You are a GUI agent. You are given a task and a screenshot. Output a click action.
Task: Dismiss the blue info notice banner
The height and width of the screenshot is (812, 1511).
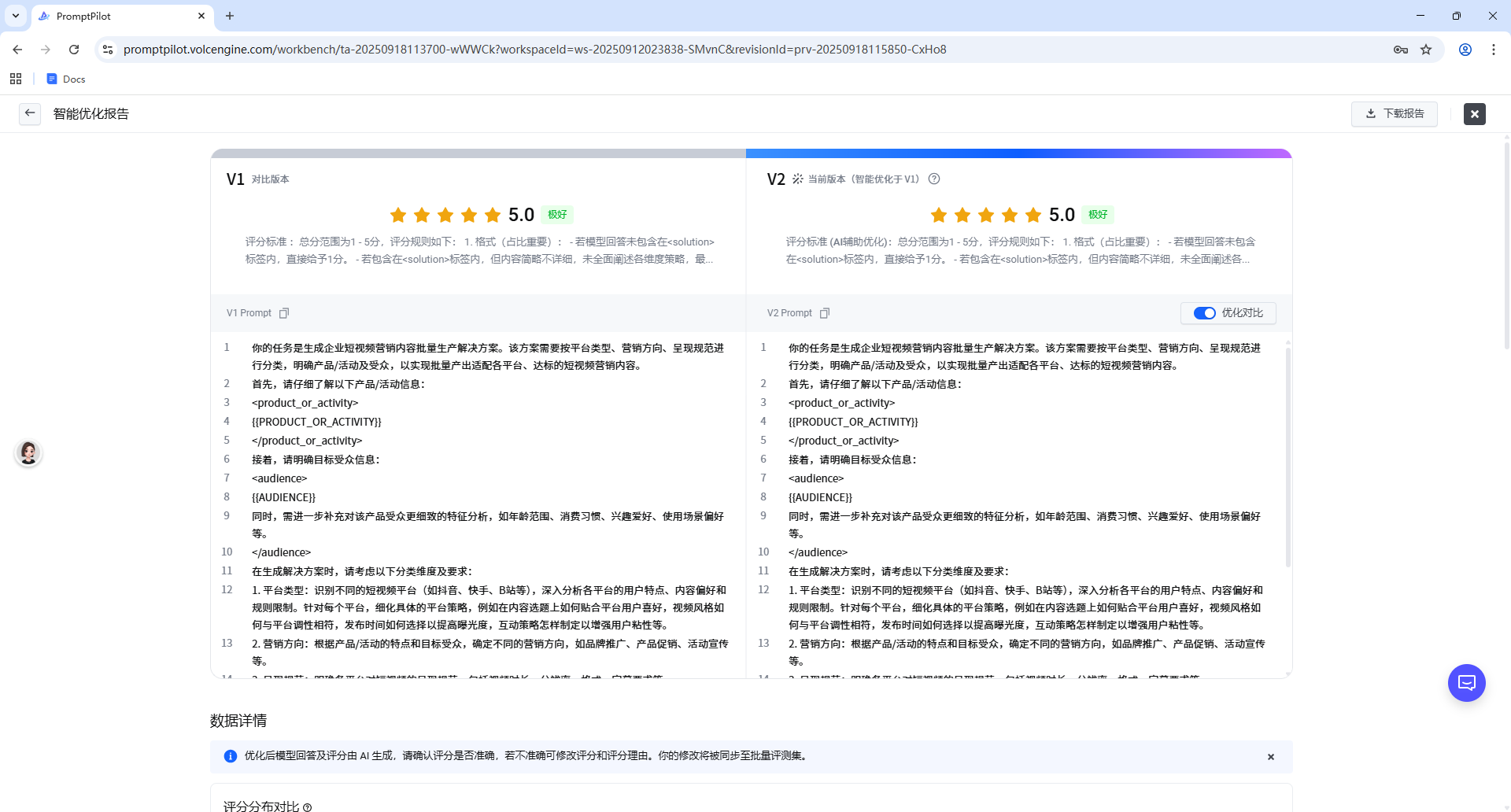click(x=1271, y=757)
